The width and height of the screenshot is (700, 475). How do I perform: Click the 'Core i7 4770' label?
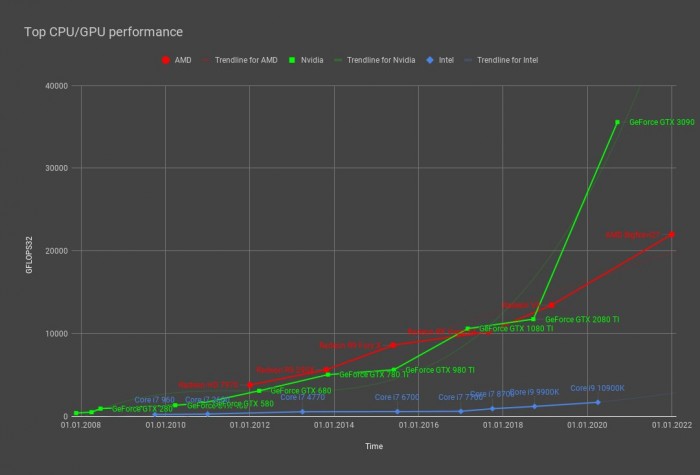(x=302, y=397)
